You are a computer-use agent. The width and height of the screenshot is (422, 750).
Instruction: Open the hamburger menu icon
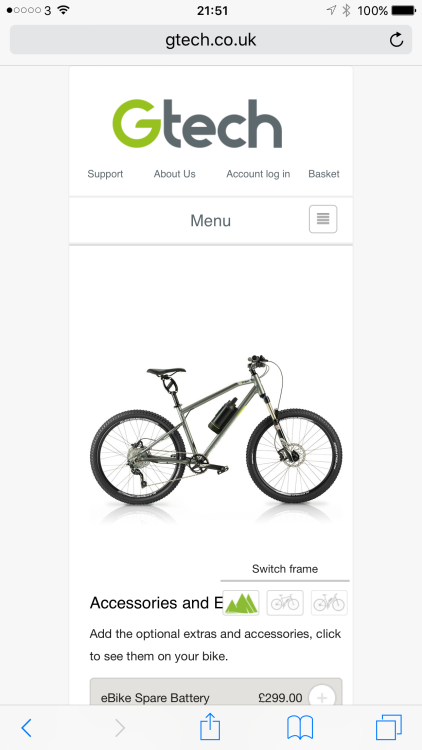pyautogui.click(x=323, y=219)
